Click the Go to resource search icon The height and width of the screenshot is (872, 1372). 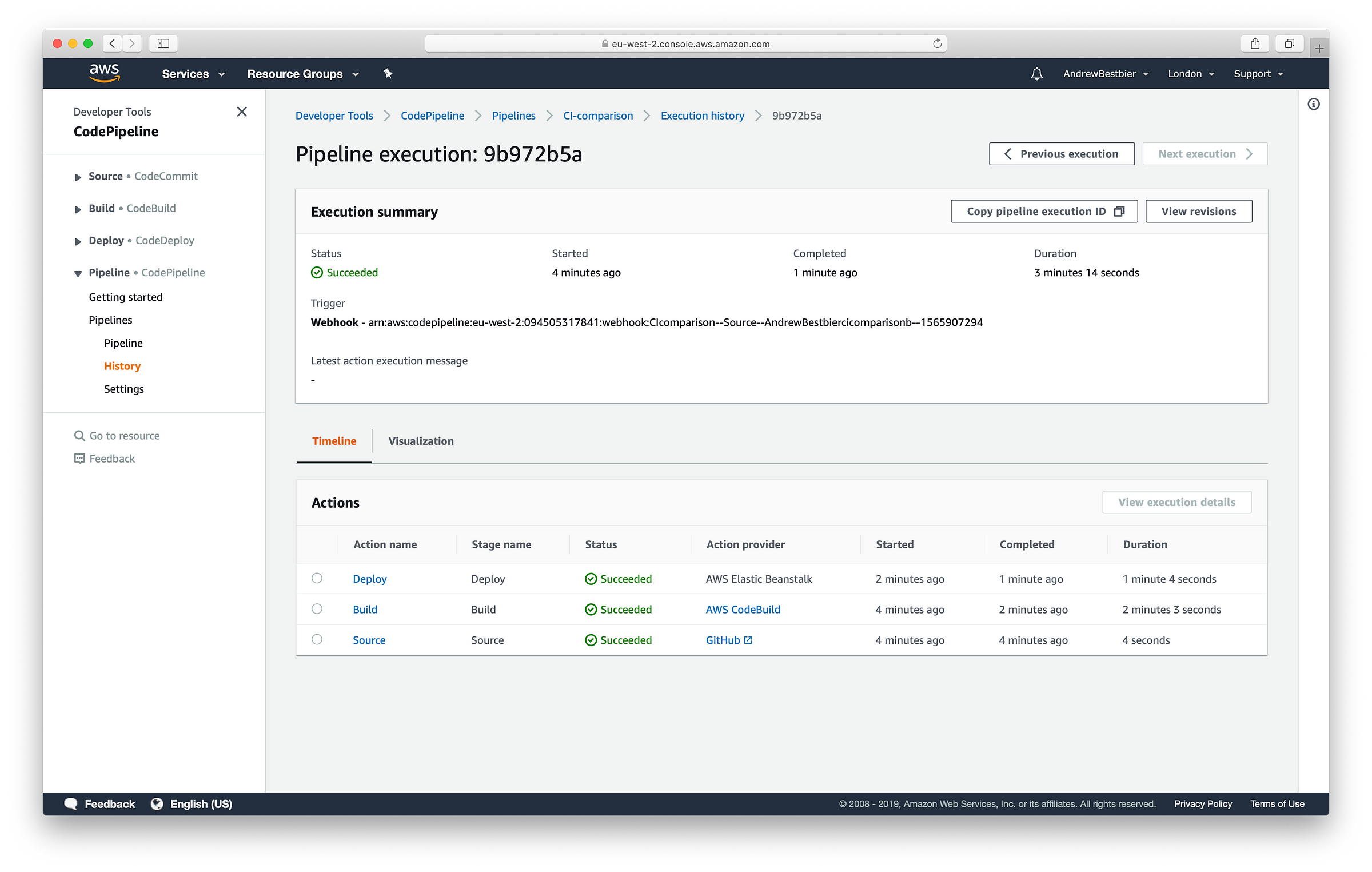[x=79, y=436]
